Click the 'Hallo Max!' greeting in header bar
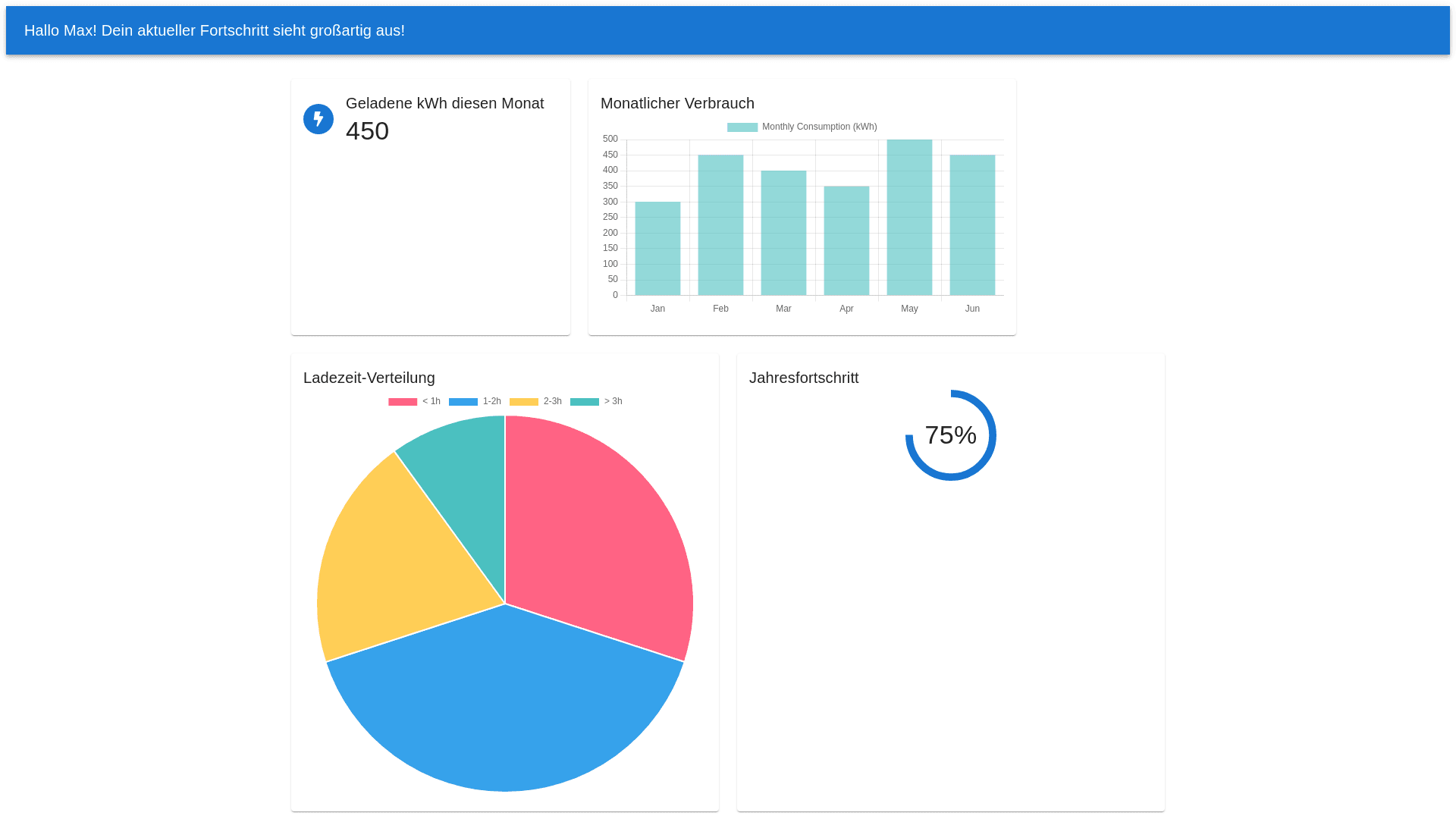The height and width of the screenshot is (819, 1456). coord(215,30)
